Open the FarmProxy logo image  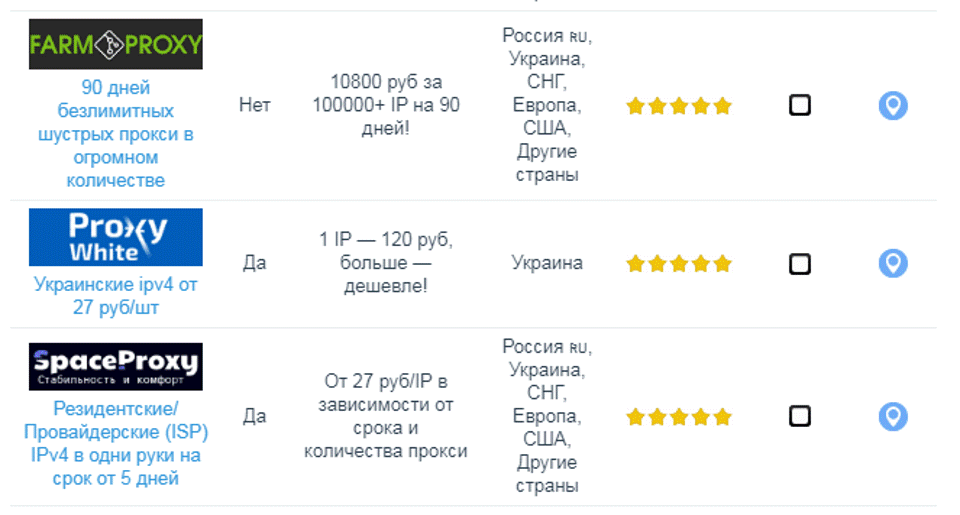[x=116, y=44]
